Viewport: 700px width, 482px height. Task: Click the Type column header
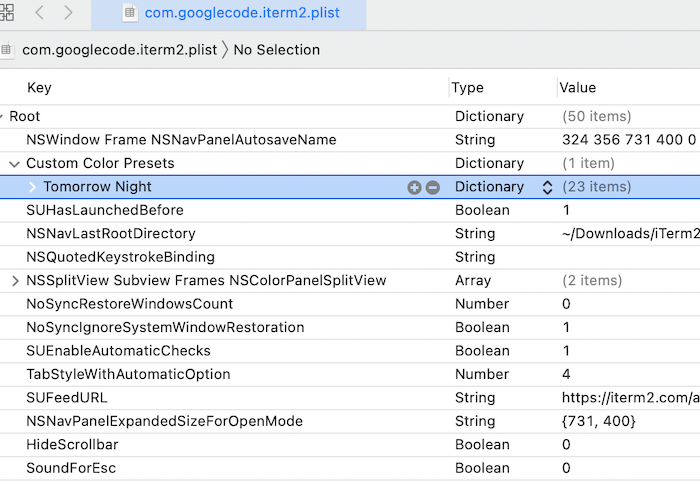(x=467, y=87)
